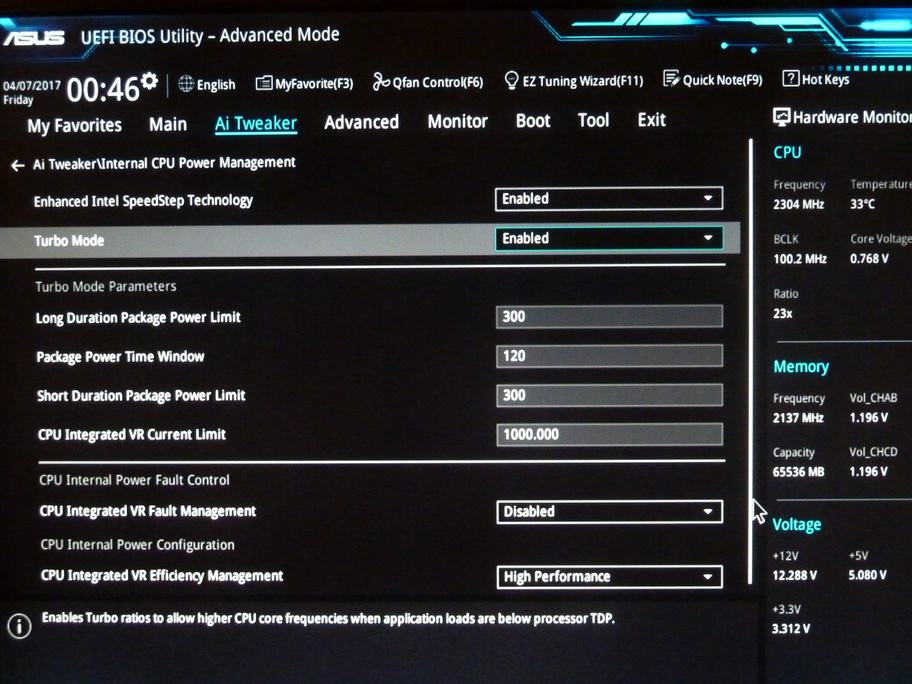Click the Memory section heading
This screenshot has width=912, height=684.
801,366
